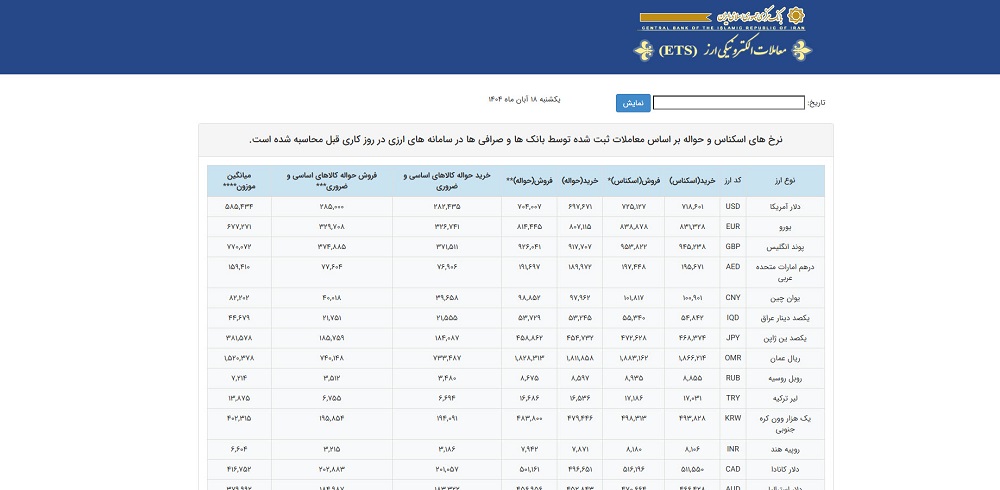This screenshot has height=490, width=1000.
Task: Select the JPY currency code cell
Action: pyautogui.click(x=733, y=338)
